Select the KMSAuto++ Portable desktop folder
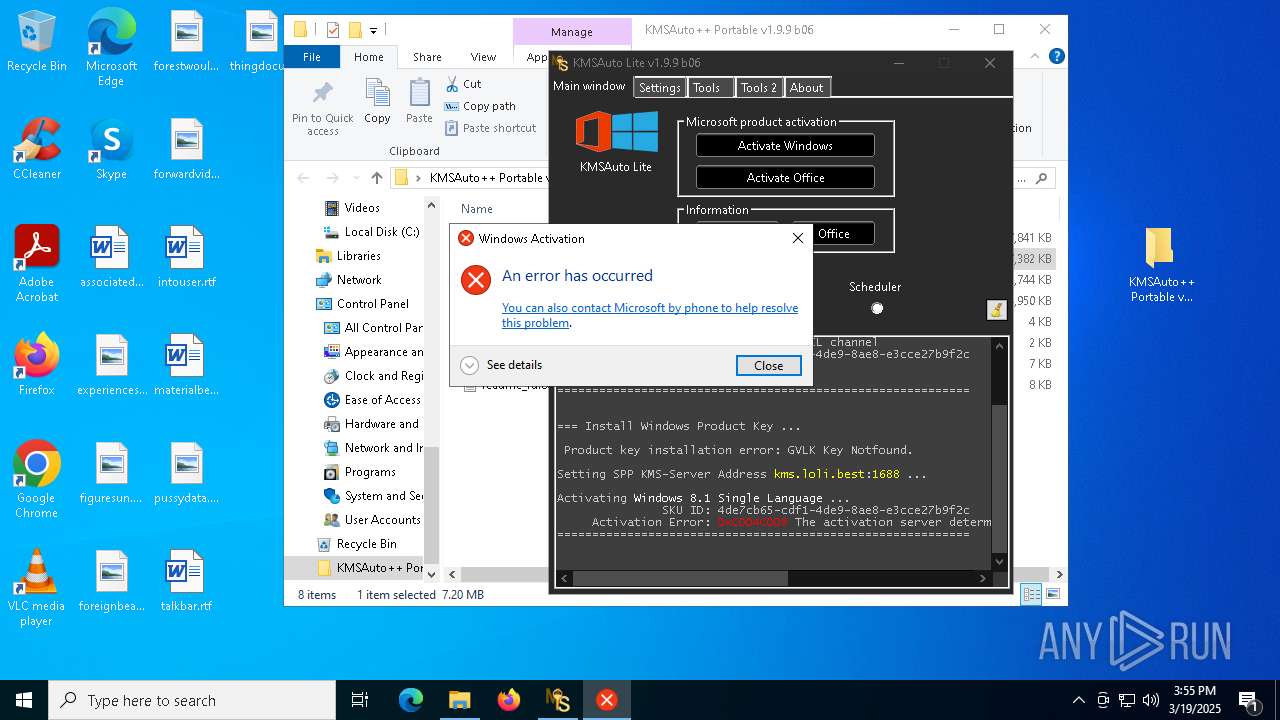The width and height of the screenshot is (1280, 720). (1161, 265)
